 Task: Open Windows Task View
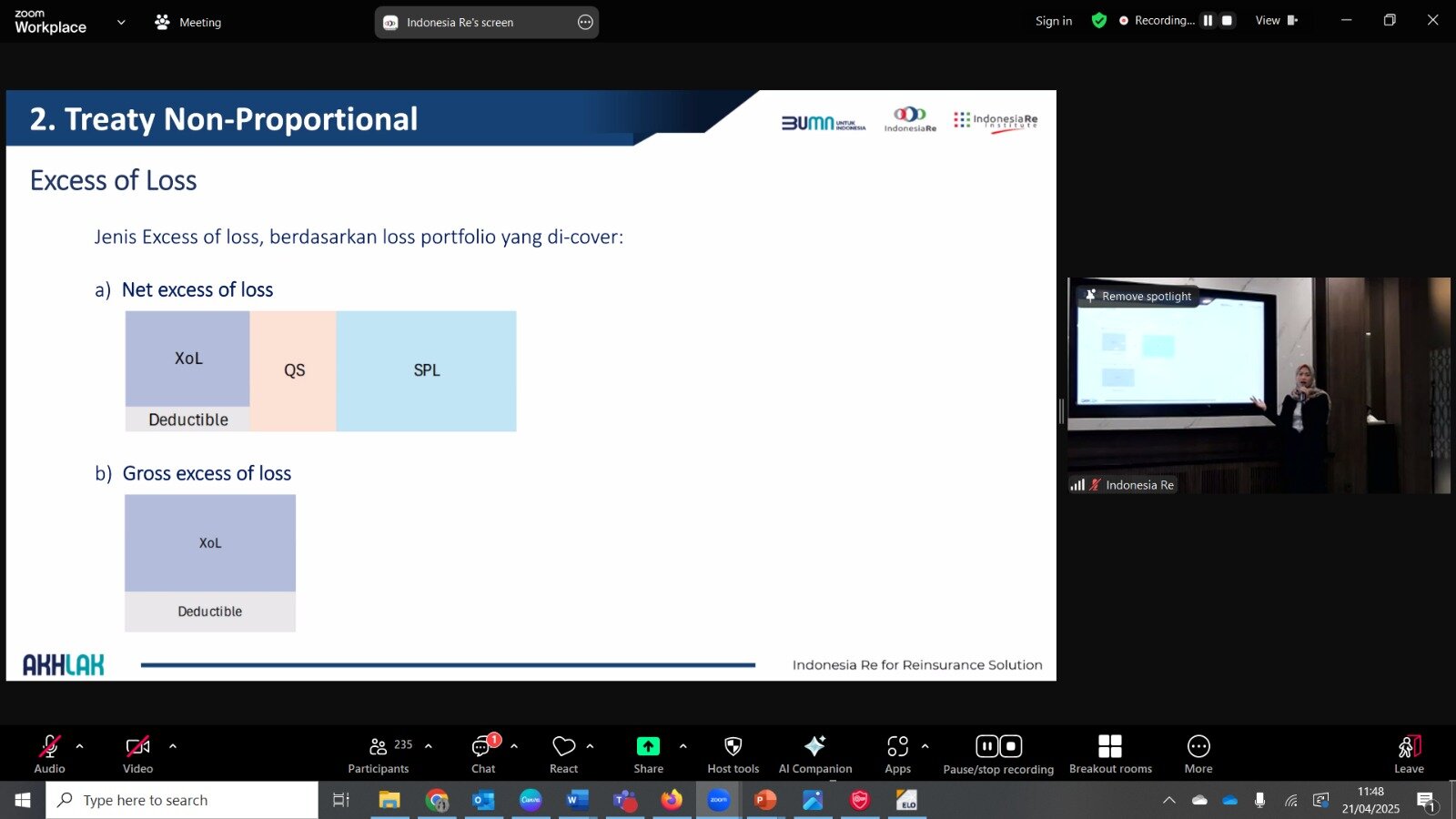point(341,800)
